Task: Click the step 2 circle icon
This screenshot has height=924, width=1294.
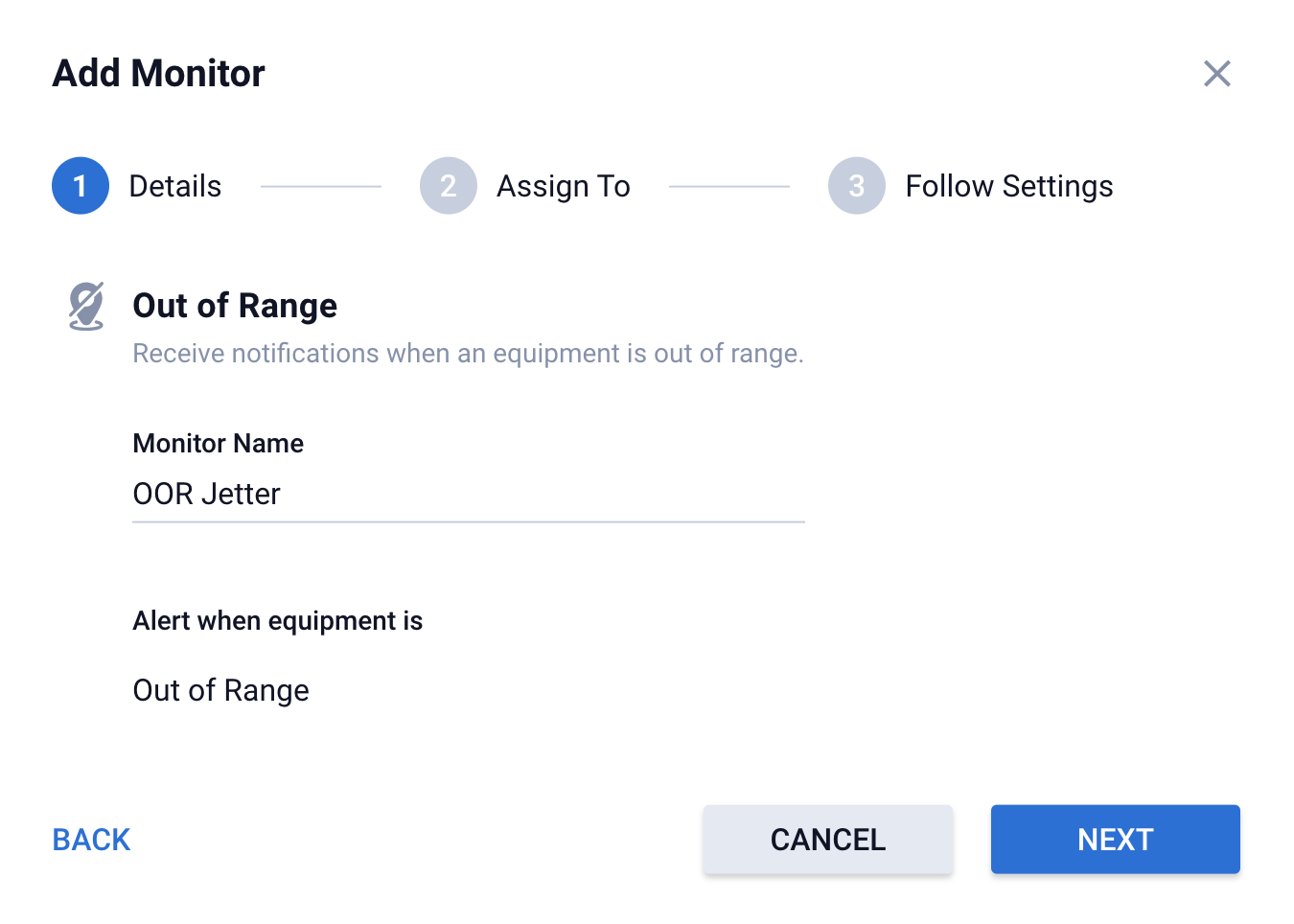Action: (448, 186)
